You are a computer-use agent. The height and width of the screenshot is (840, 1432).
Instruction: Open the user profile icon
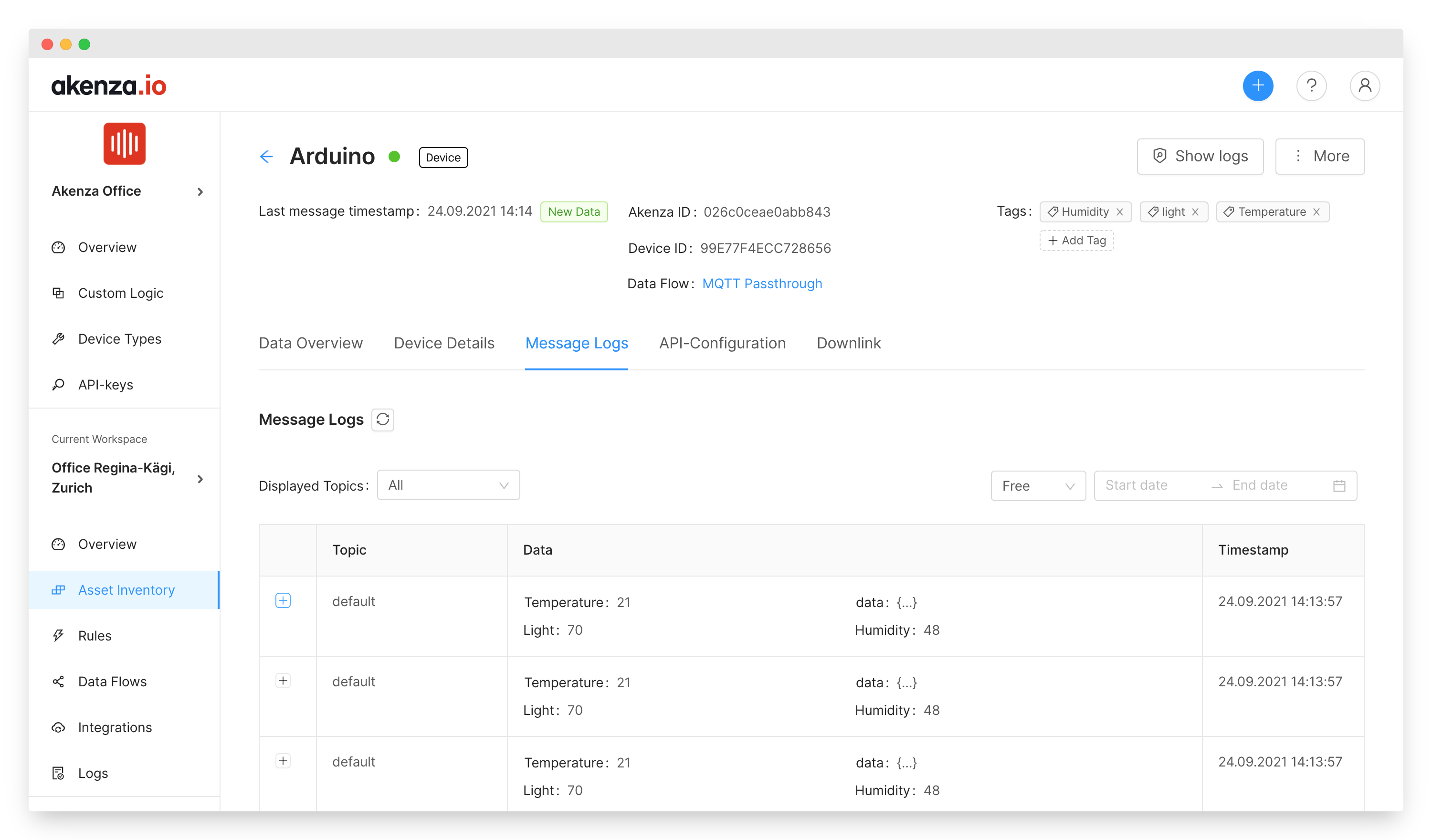pos(1364,86)
